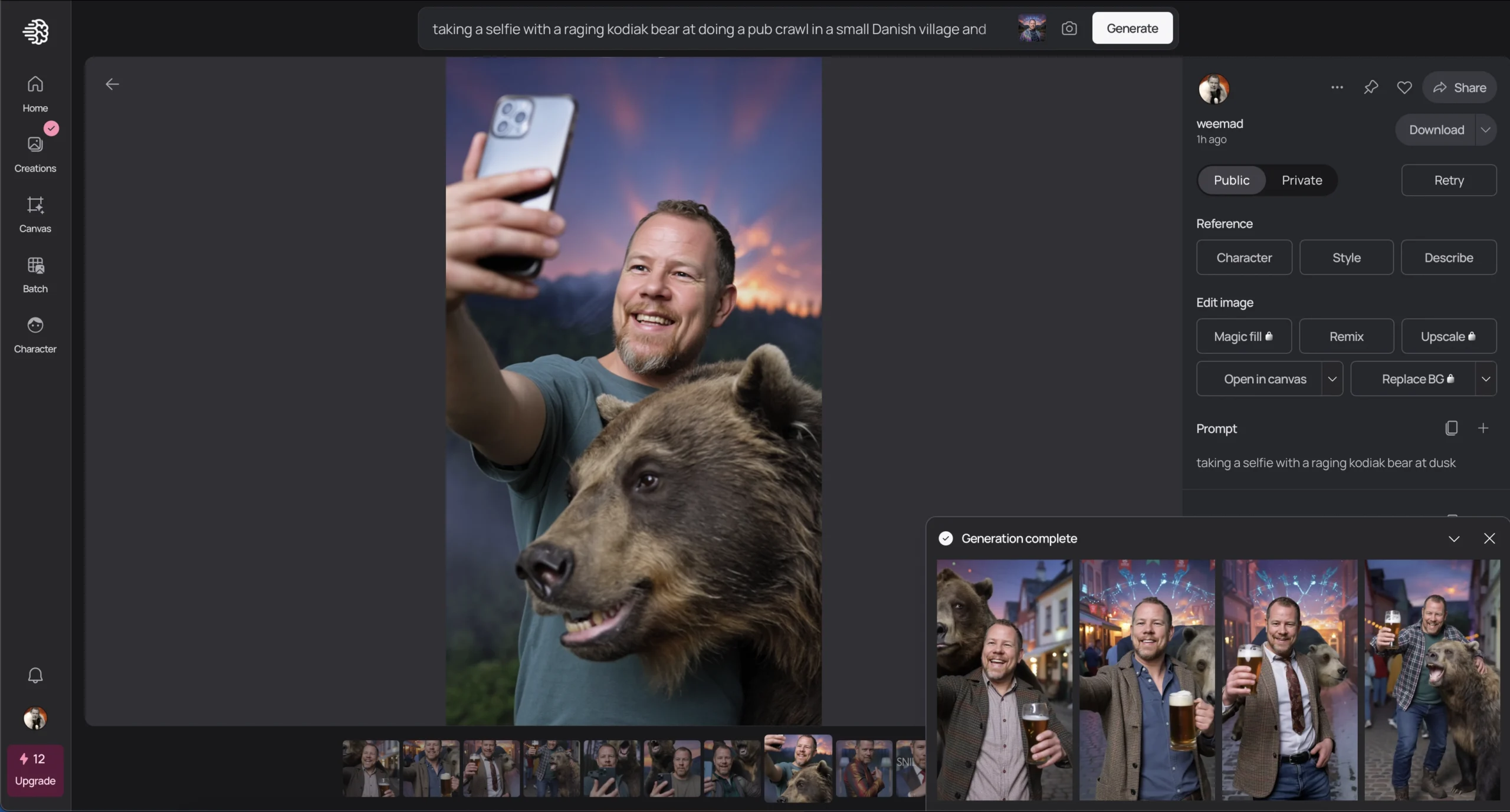The height and width of the screenshot is (812, 1510).
Task: Copy the prompt using the copy icon
Action: [1452, 428]
